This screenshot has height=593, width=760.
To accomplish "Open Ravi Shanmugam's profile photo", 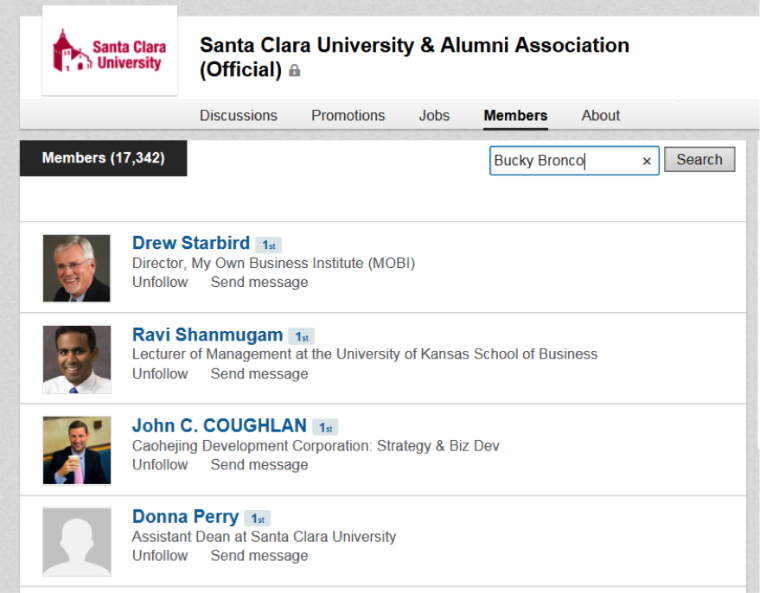I will coord(76,359).
